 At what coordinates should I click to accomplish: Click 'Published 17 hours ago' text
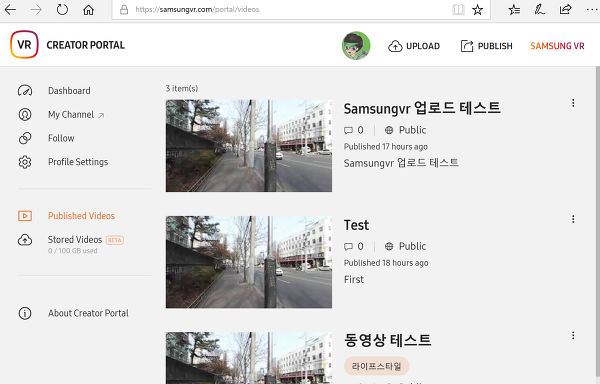(x=386, y=147)
